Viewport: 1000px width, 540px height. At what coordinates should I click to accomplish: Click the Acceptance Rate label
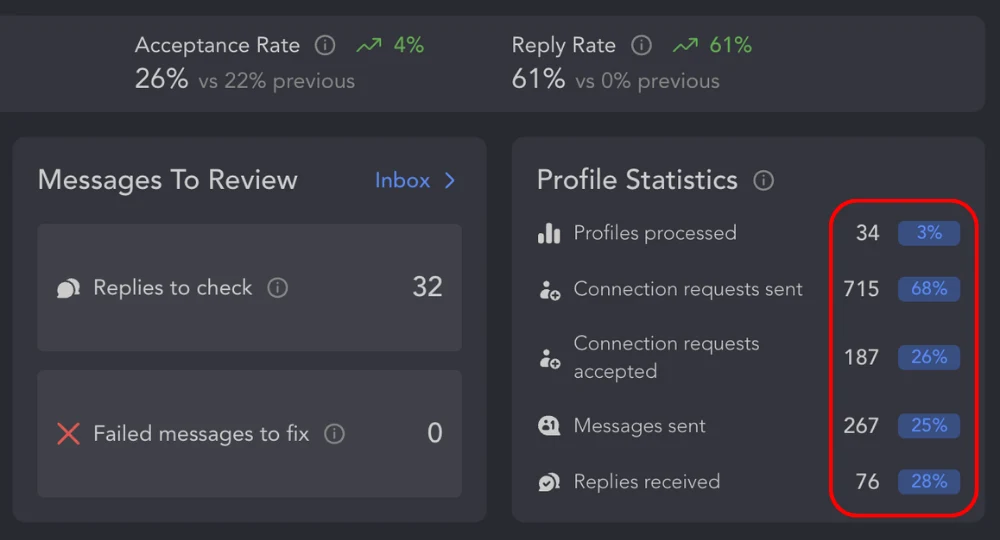(x=217, y=45)
